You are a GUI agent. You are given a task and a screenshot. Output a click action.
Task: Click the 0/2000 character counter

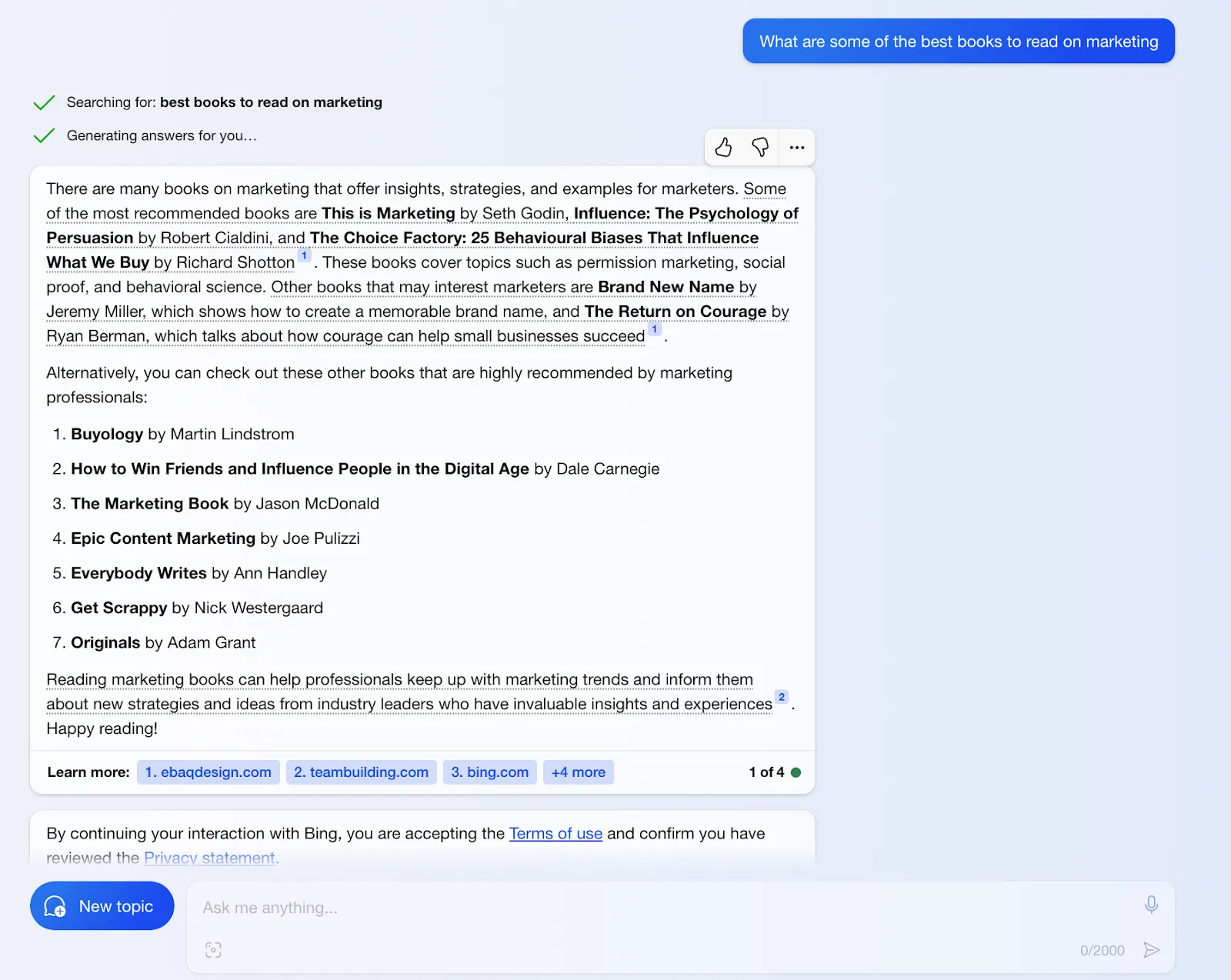(x=1102, y=951)
